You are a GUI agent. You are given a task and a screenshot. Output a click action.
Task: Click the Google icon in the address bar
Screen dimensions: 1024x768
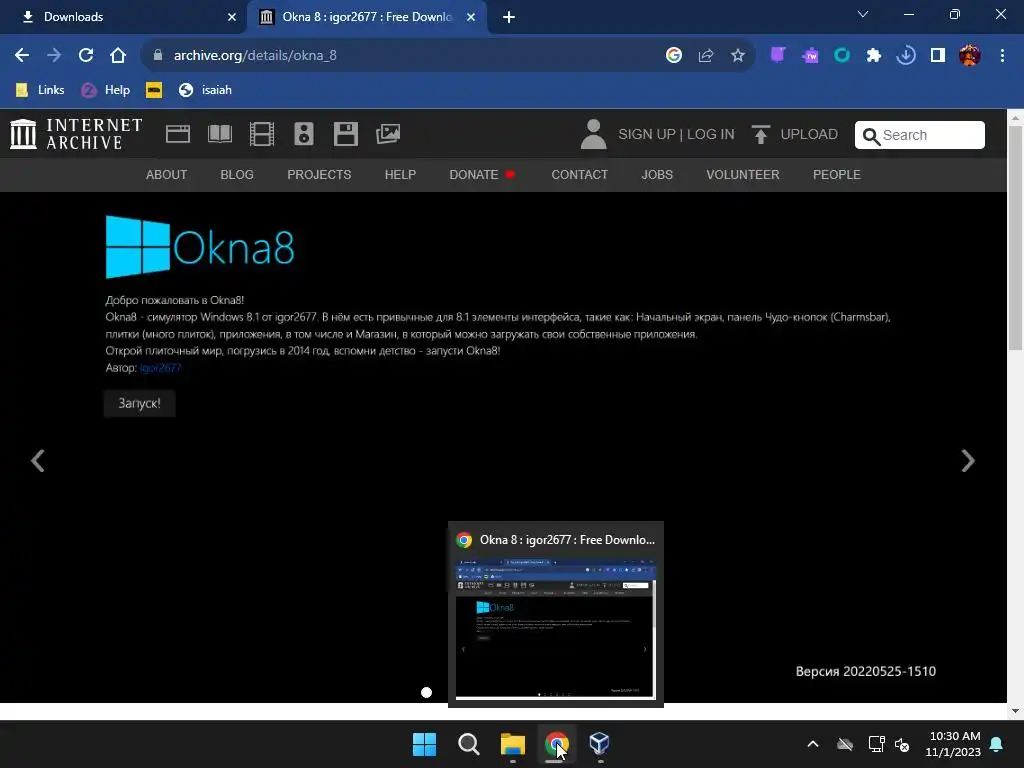(674, 56)
